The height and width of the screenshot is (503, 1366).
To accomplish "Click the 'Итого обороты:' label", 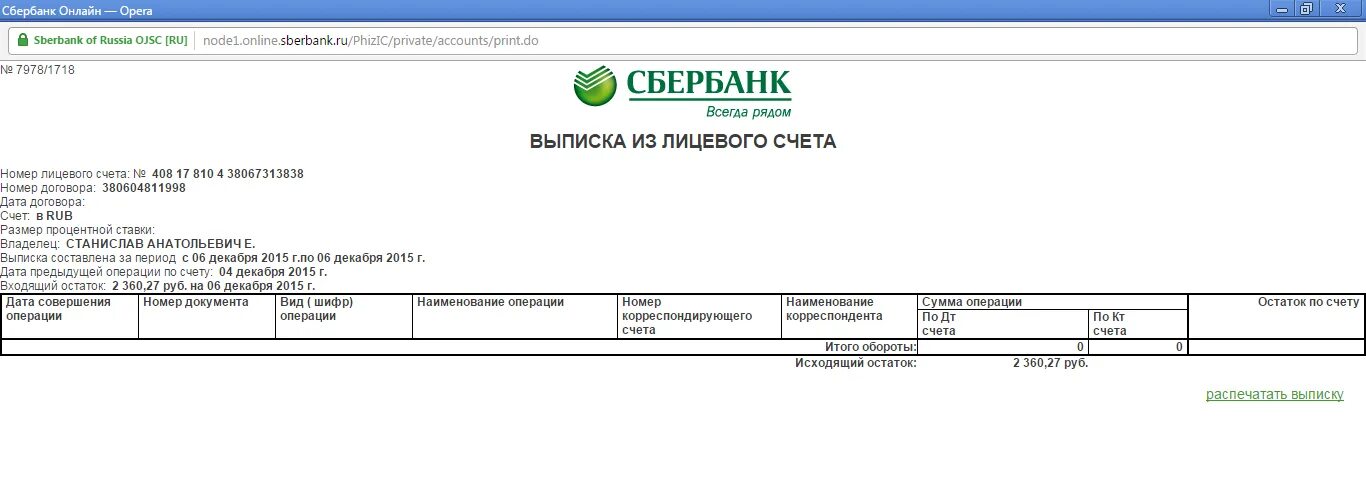I will (x=871, y=347).
